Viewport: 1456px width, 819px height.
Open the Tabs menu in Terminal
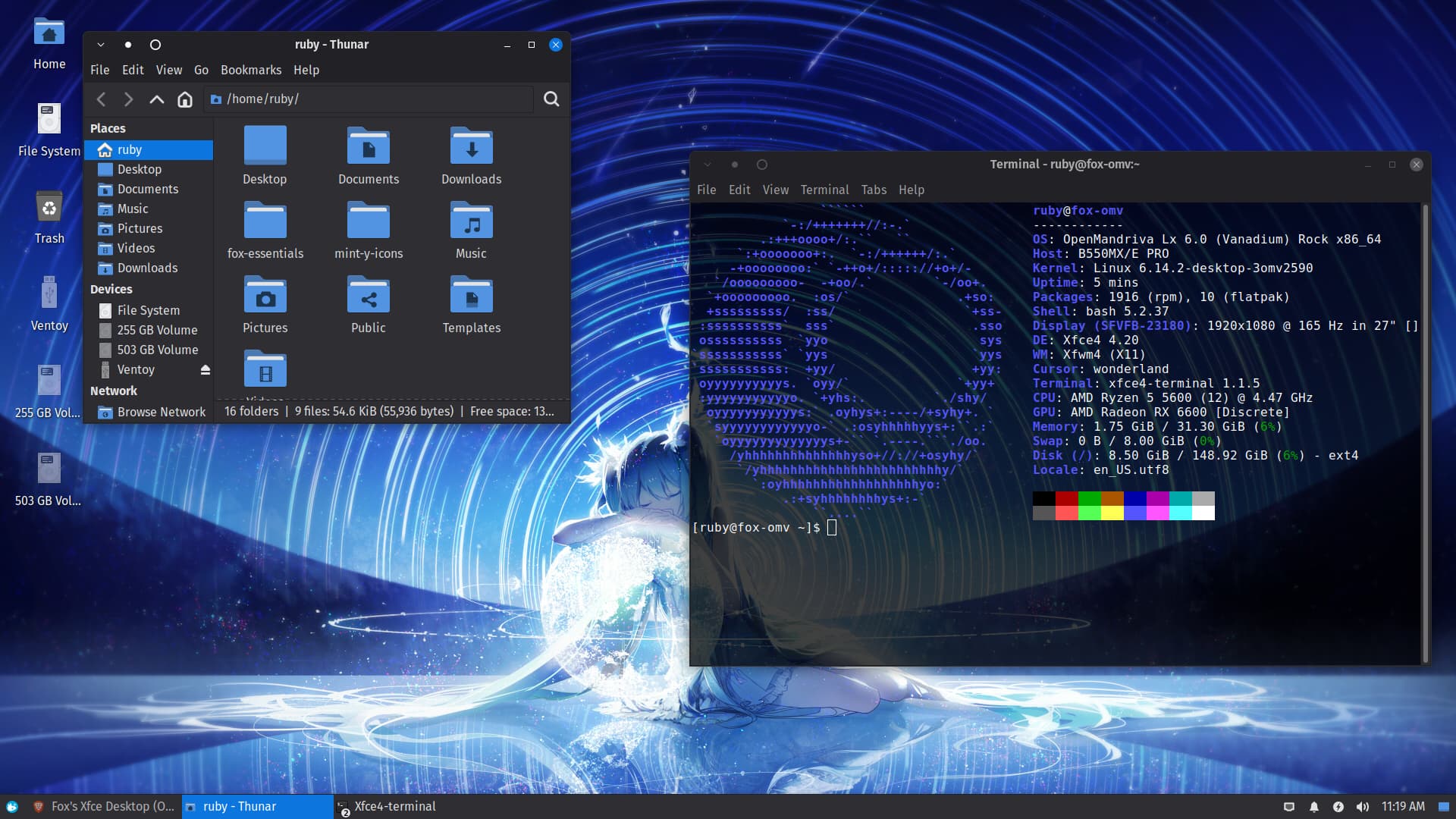pyautogui.click(x=874, y=190)
